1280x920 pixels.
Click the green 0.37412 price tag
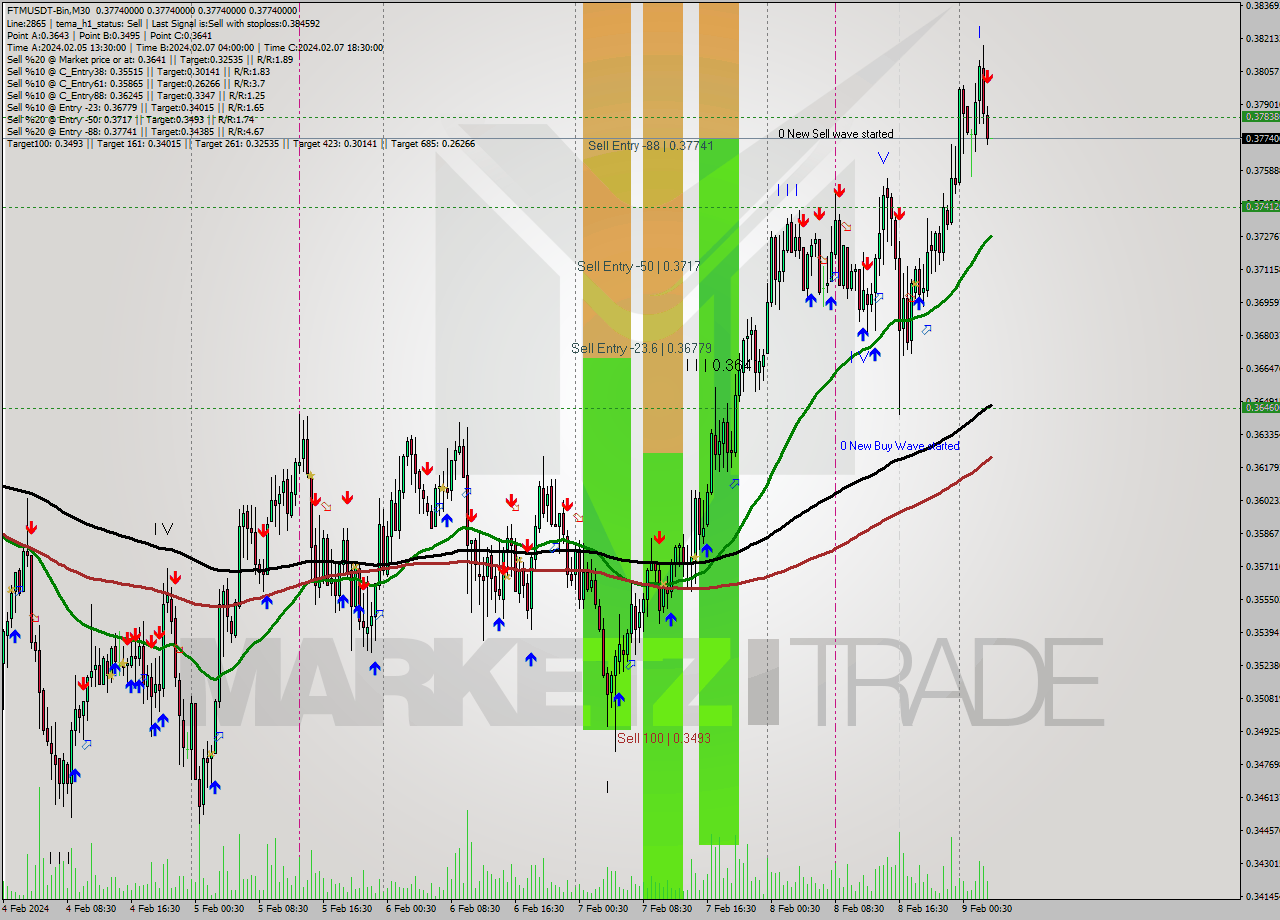point(1260,206)
